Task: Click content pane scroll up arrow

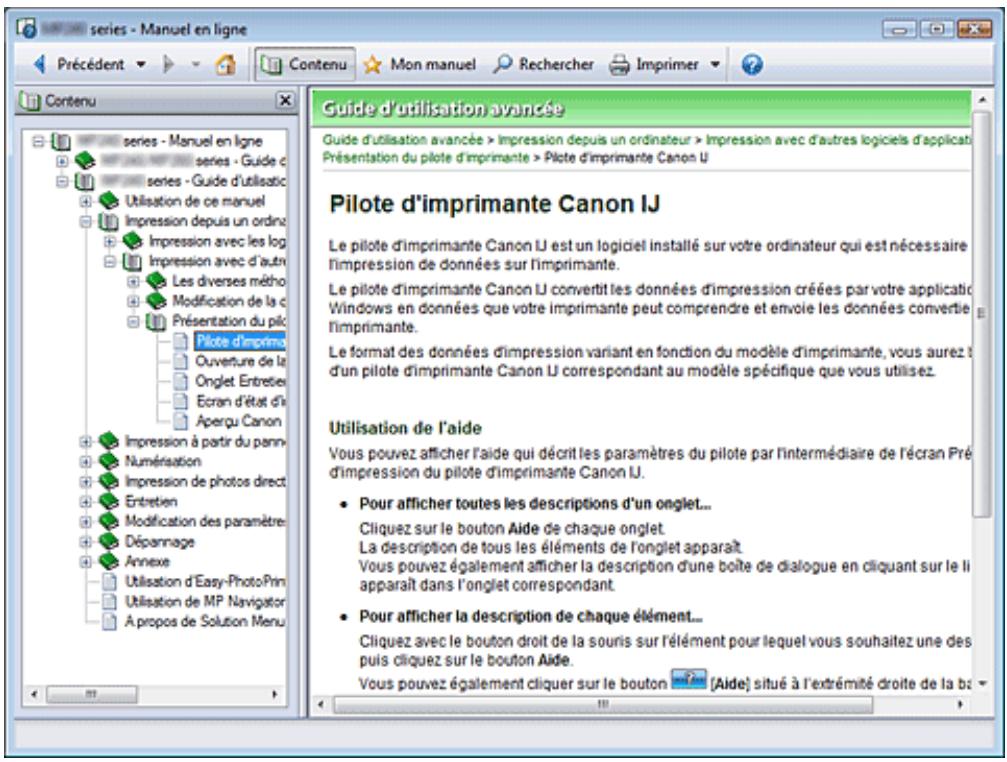Action: point(981,100)
